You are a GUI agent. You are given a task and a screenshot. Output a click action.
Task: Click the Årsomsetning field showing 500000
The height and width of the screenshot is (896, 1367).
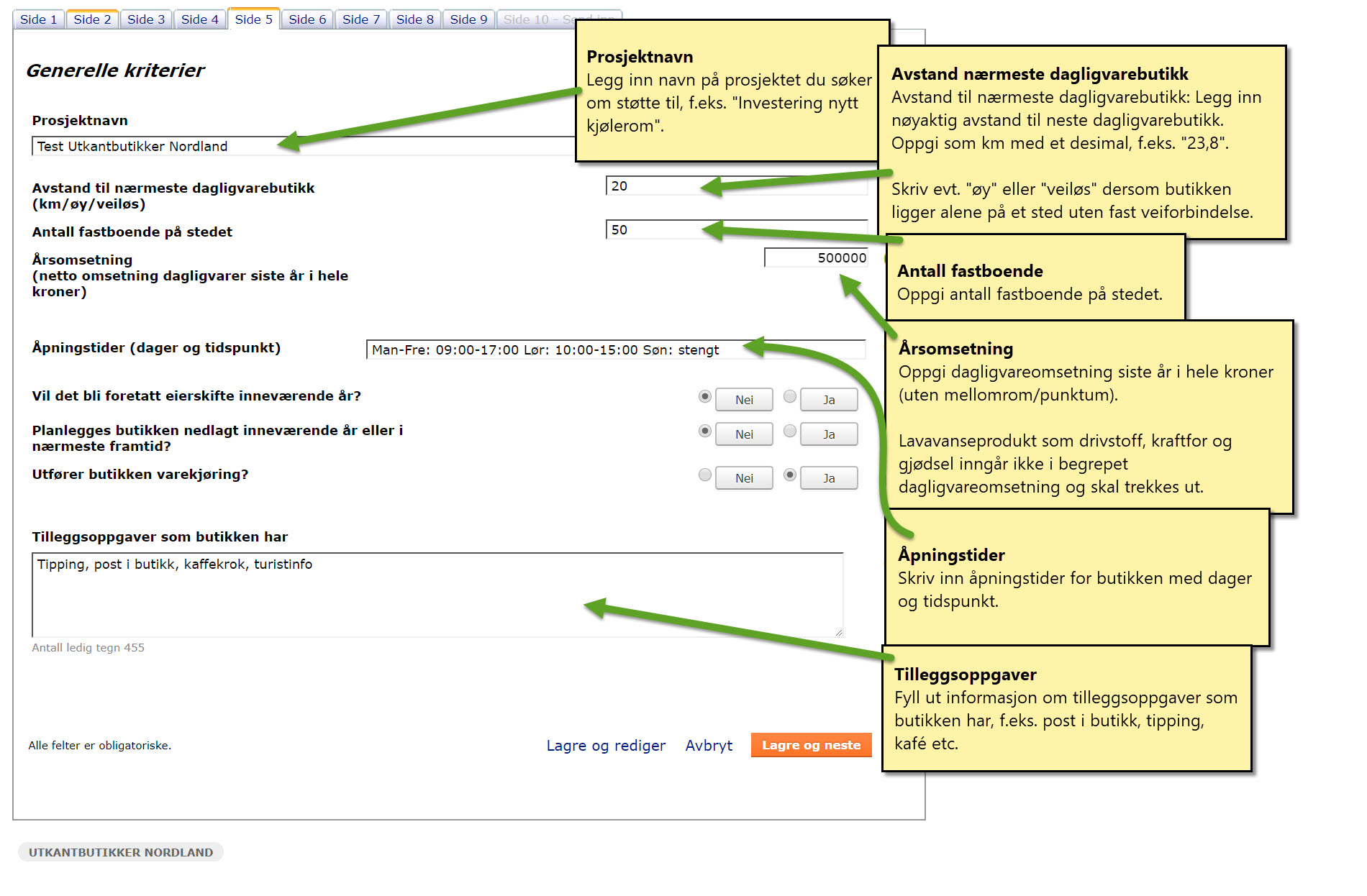816,257
